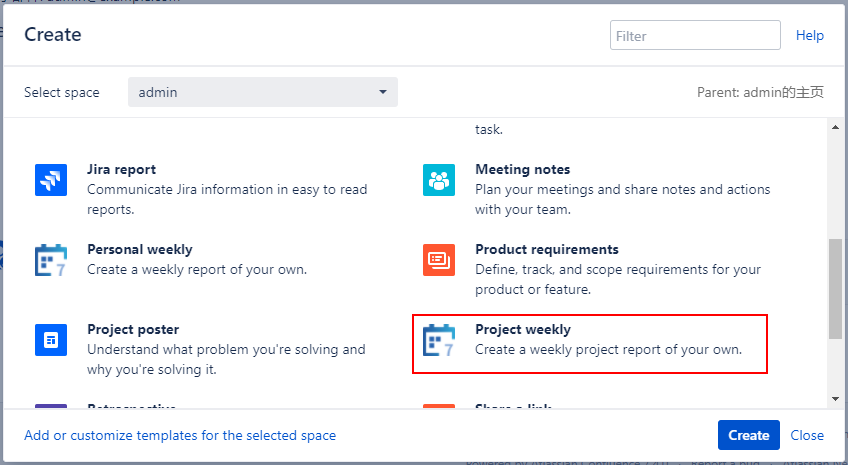The height and width of the screenshot is (465, 848).
Task: Click the Close link in the dialog
Action: click(807, 435)
